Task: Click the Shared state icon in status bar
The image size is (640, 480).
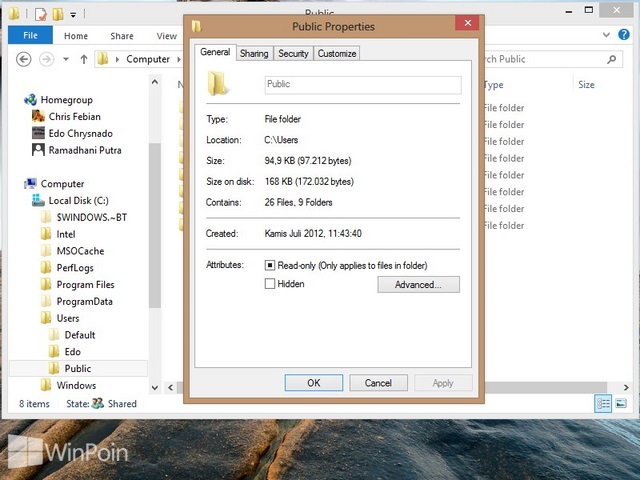Action: click(98, 403)
